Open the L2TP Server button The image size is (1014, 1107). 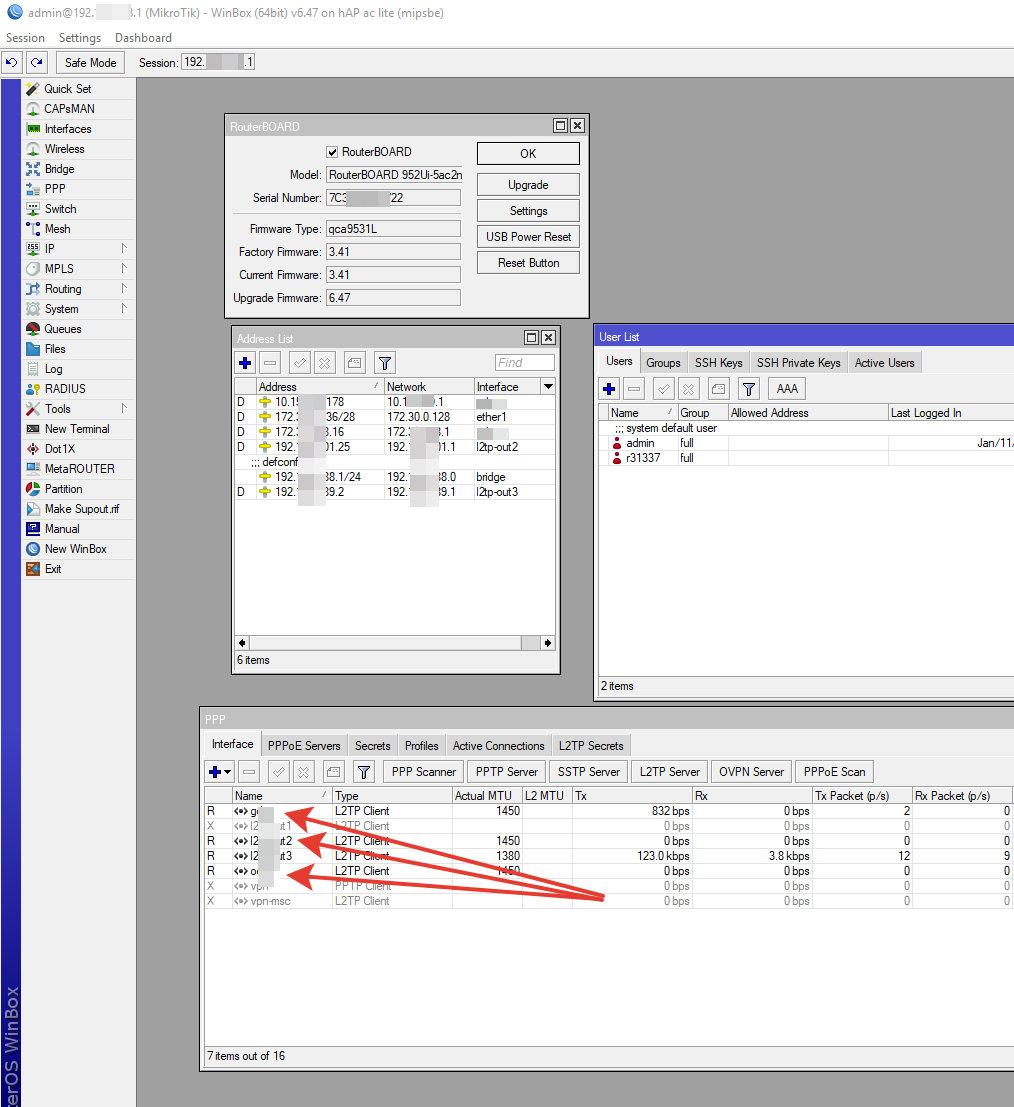669,771
